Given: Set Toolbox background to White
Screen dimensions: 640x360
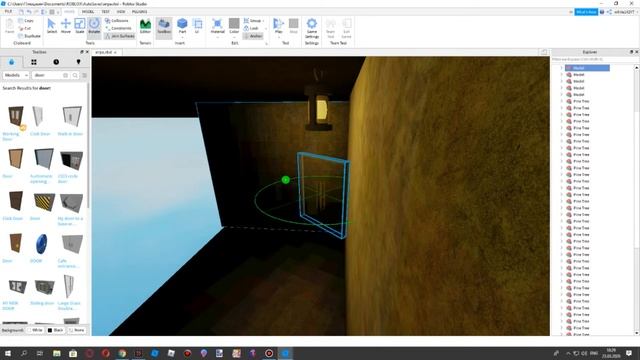Looking at the screenshot, I should pyautogui.click(x=36, y=330).
